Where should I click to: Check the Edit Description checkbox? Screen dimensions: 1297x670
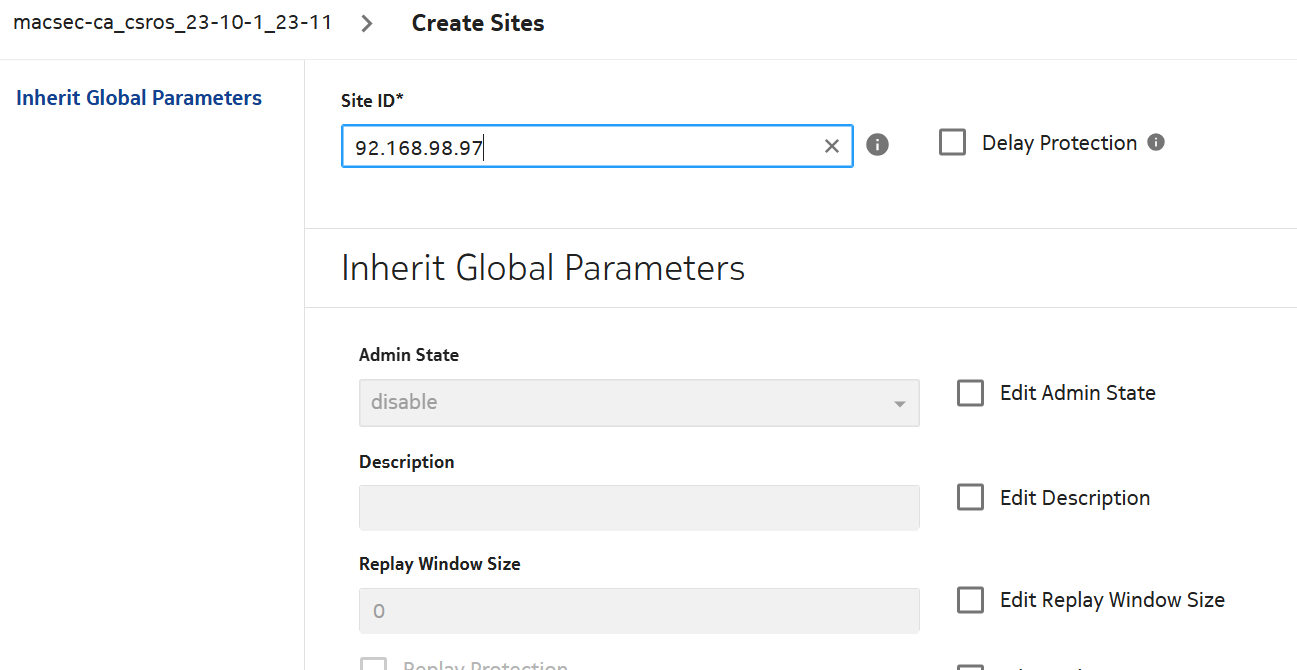(x=970, y=498)
